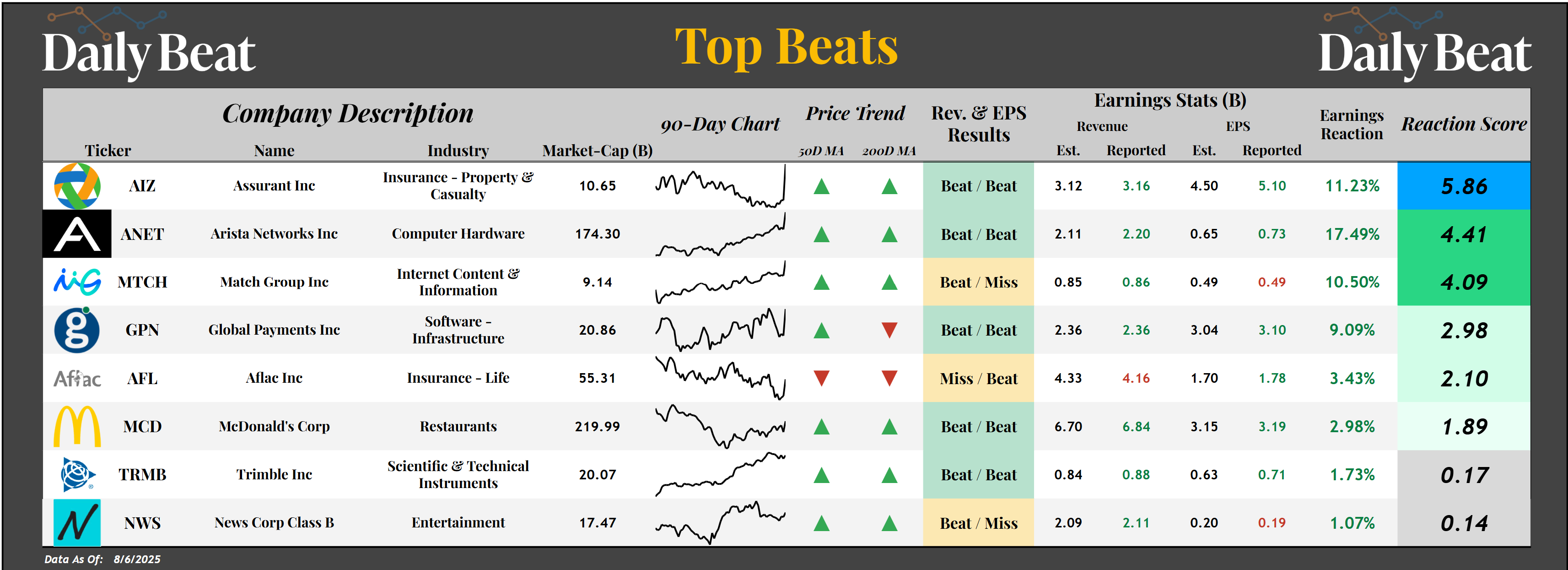The height and width of the screenshot is (570, 1568).
Task: Click the Arista Networks logo
Action: point(77,234)
